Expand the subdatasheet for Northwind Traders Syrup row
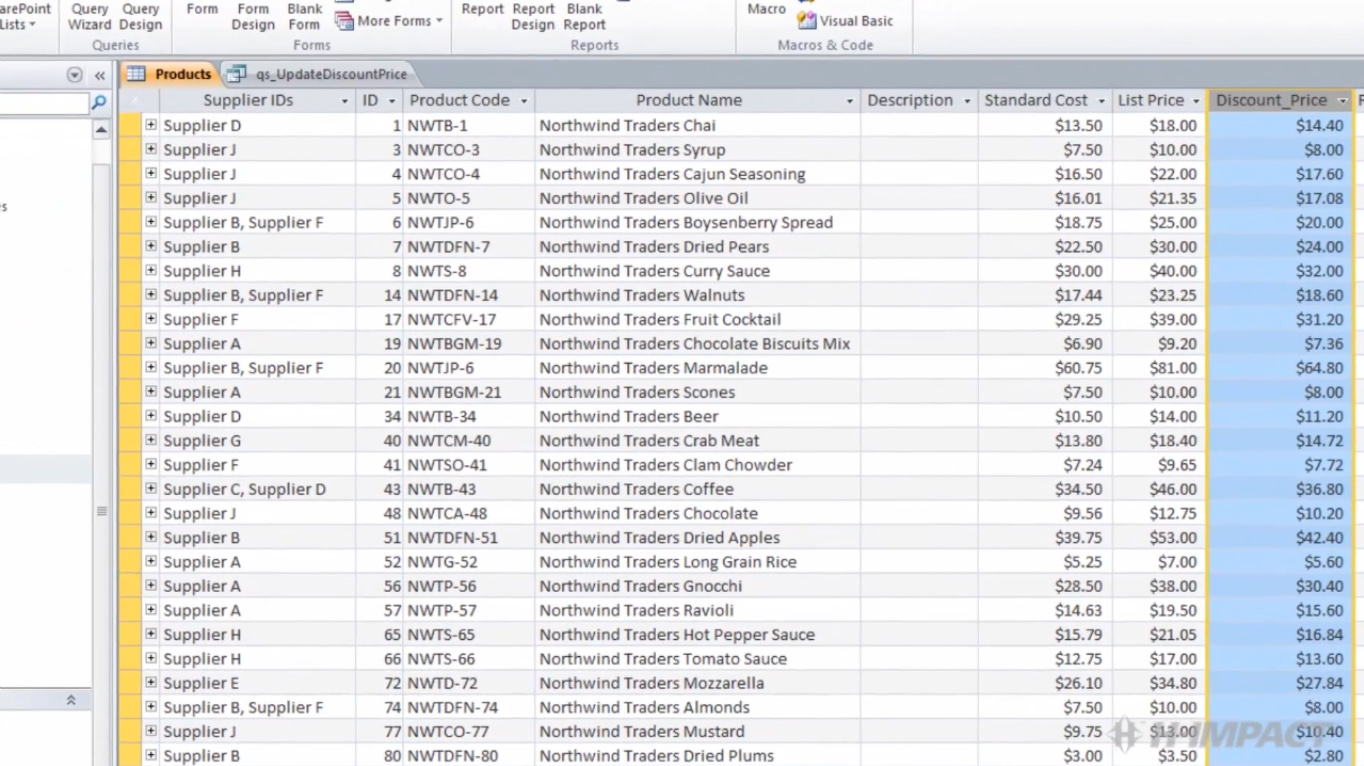Image resolution: width=1364 pixels, height=766 pixels. pyautogui.click(x=150, y=149)
